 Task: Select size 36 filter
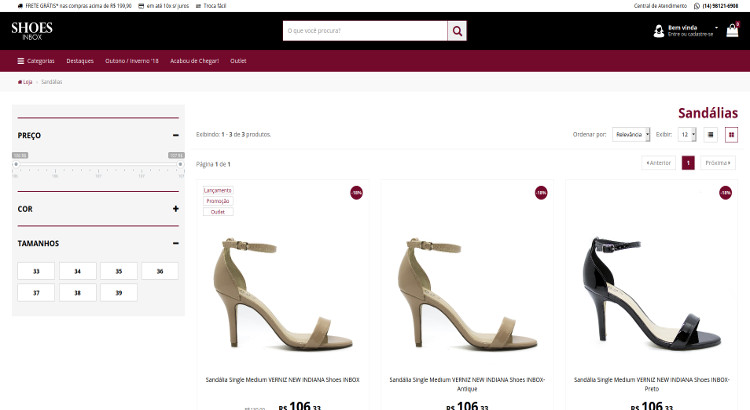click(x=160, y=271)
